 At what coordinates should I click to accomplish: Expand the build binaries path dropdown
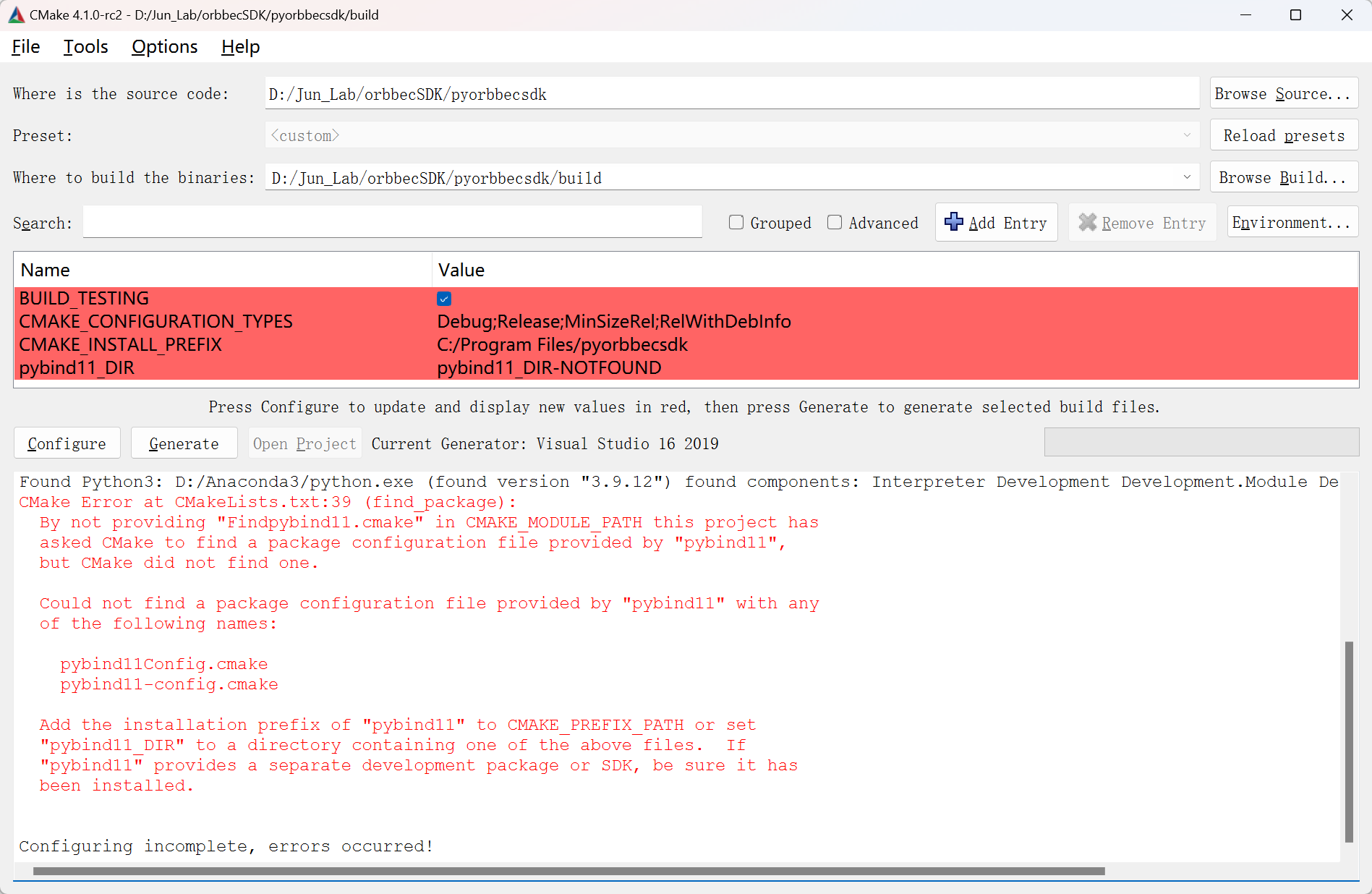coord(1187,177)
